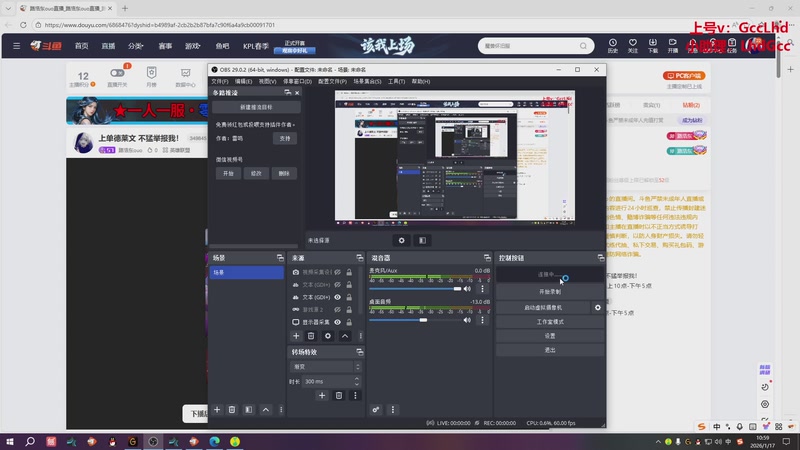Open mixer panel three-dot menu at bottom

tap(392, 410)
